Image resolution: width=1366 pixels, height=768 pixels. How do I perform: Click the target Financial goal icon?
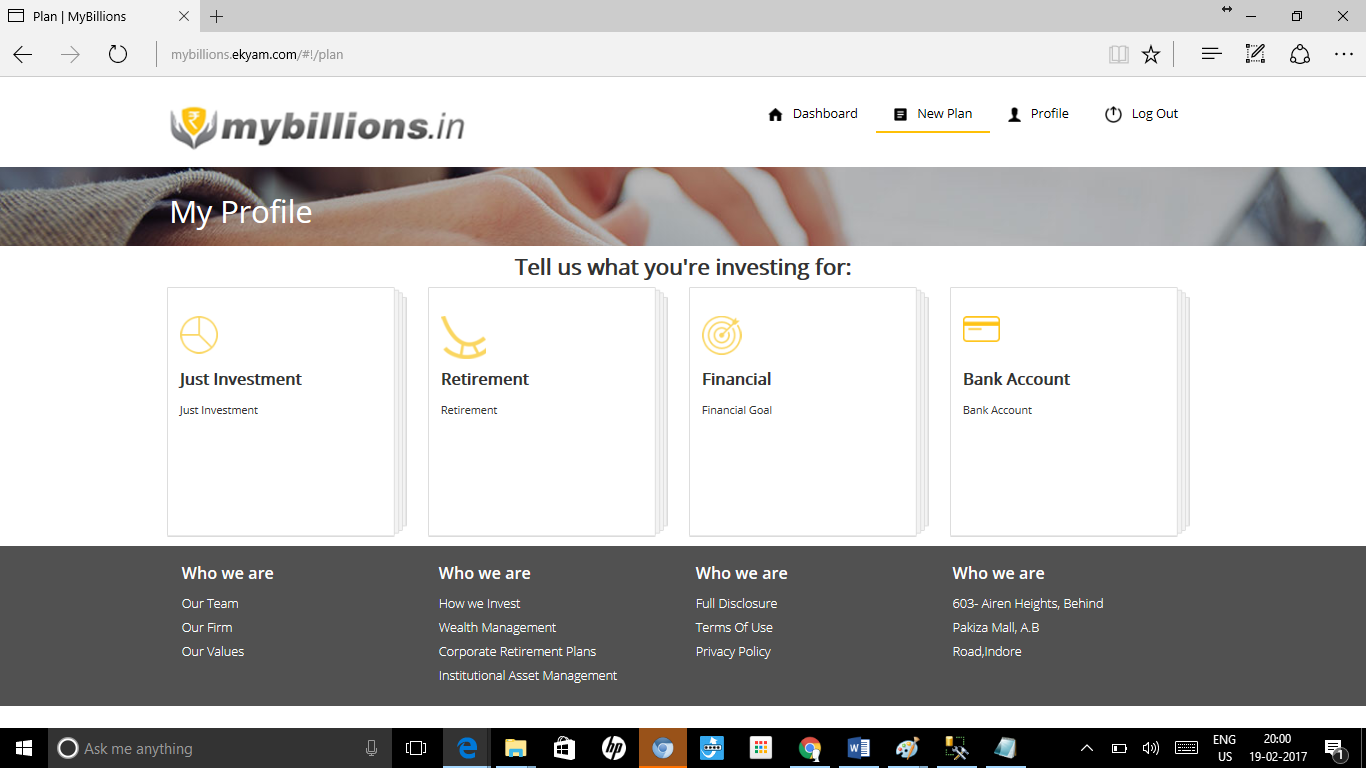point(721,335)
